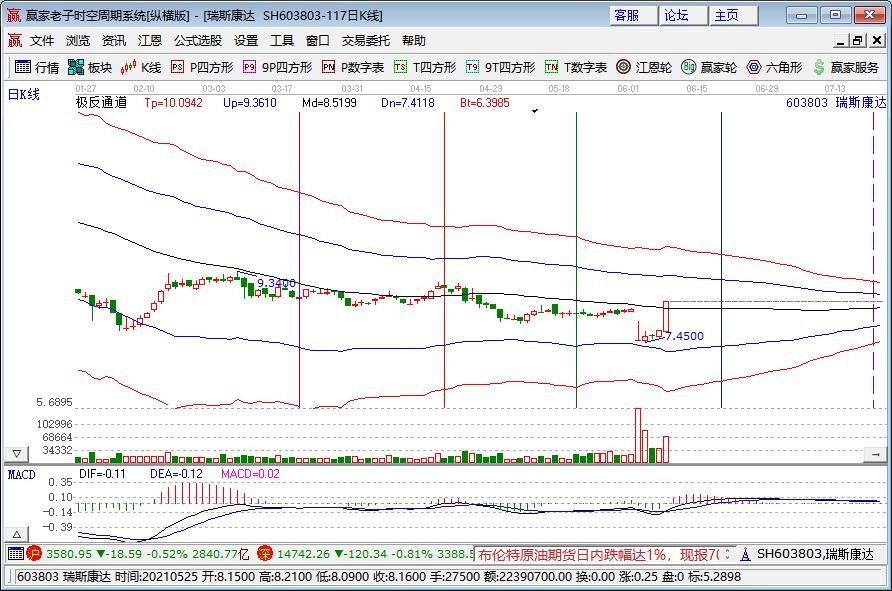This screenshot has height=591, width=892.
Task: Minimize the inner chart window
Action: pos(841,40)
